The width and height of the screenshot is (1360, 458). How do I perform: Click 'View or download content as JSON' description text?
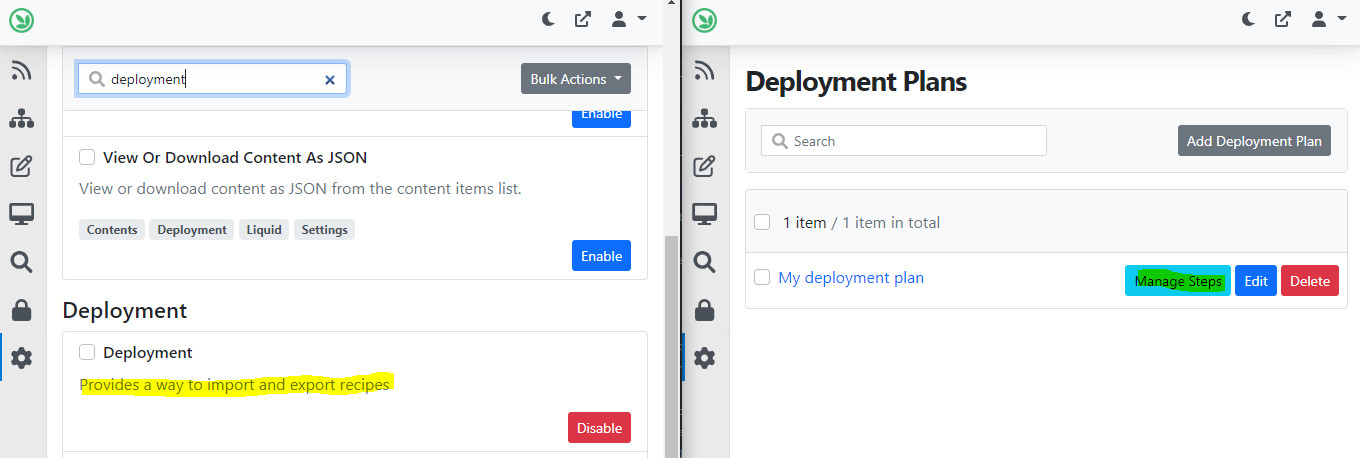point(300,188)
